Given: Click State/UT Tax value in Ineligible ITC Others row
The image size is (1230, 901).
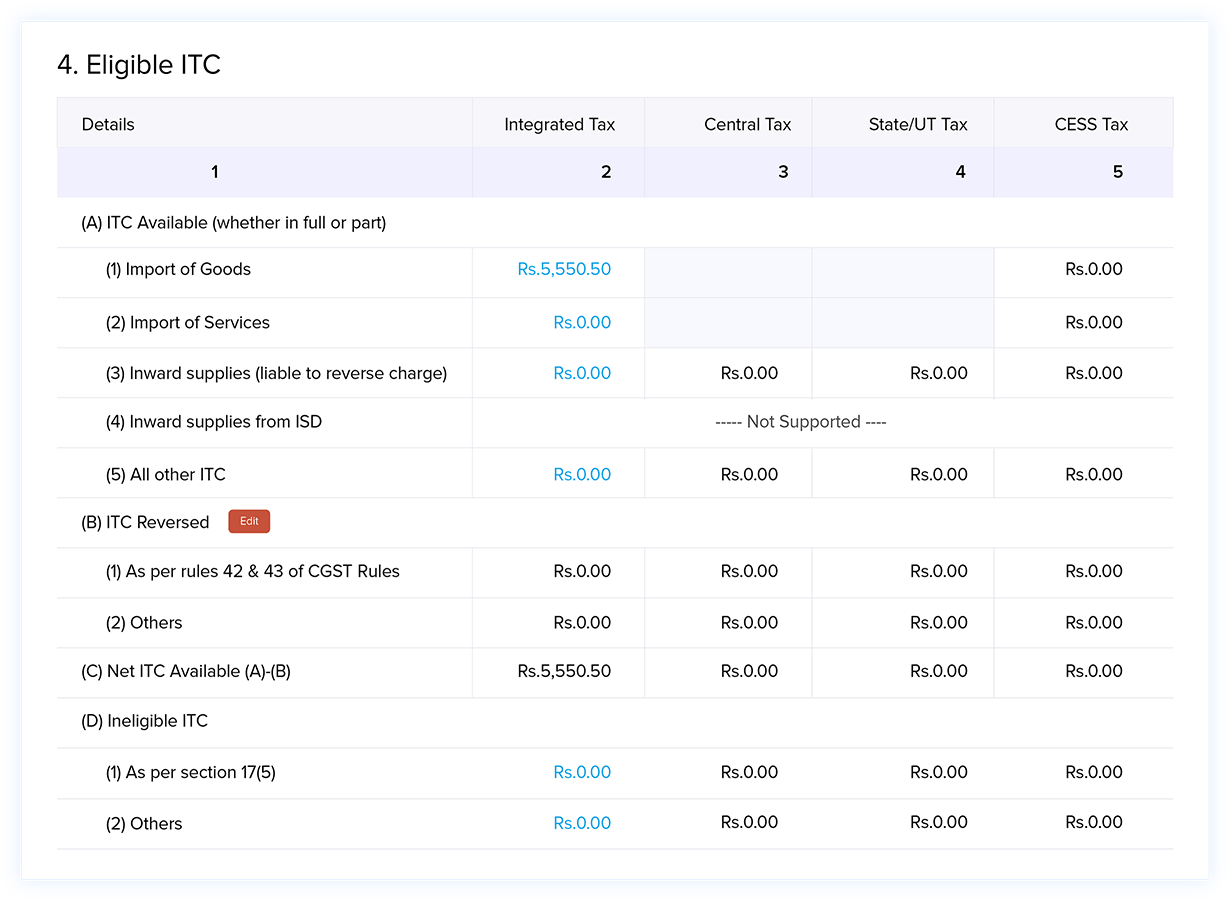Looking at the screenshot, I should (939, 823).
